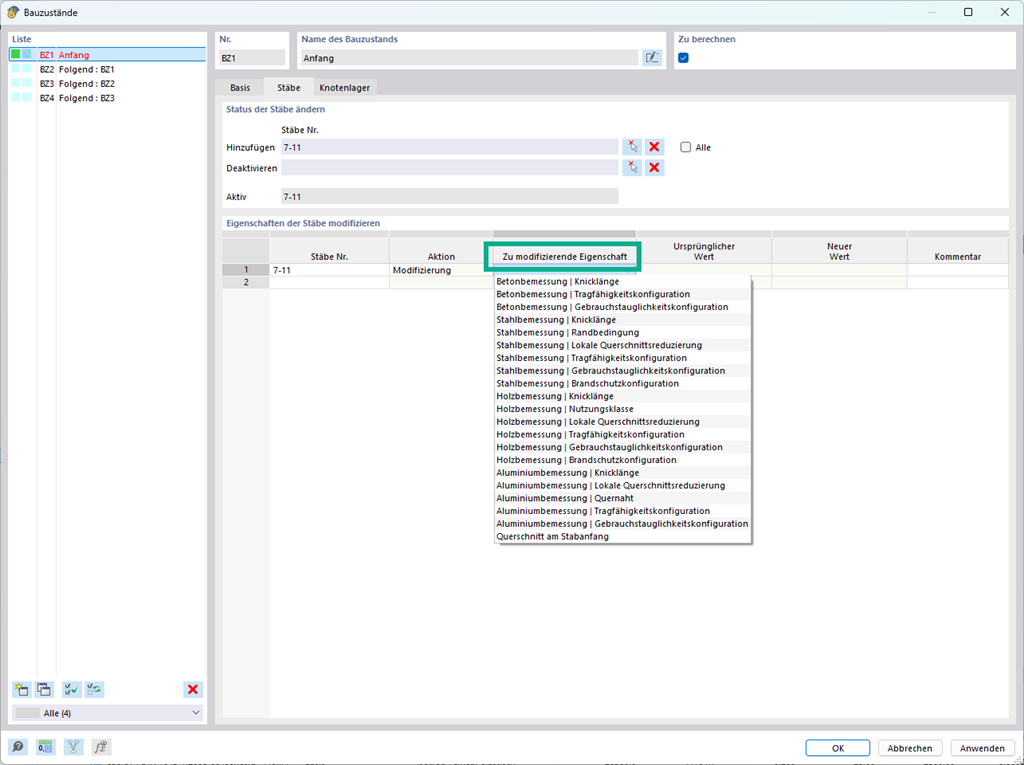Switch to the Basis tab
This screenshot has height=765, width=1024.
pos(240,88)
